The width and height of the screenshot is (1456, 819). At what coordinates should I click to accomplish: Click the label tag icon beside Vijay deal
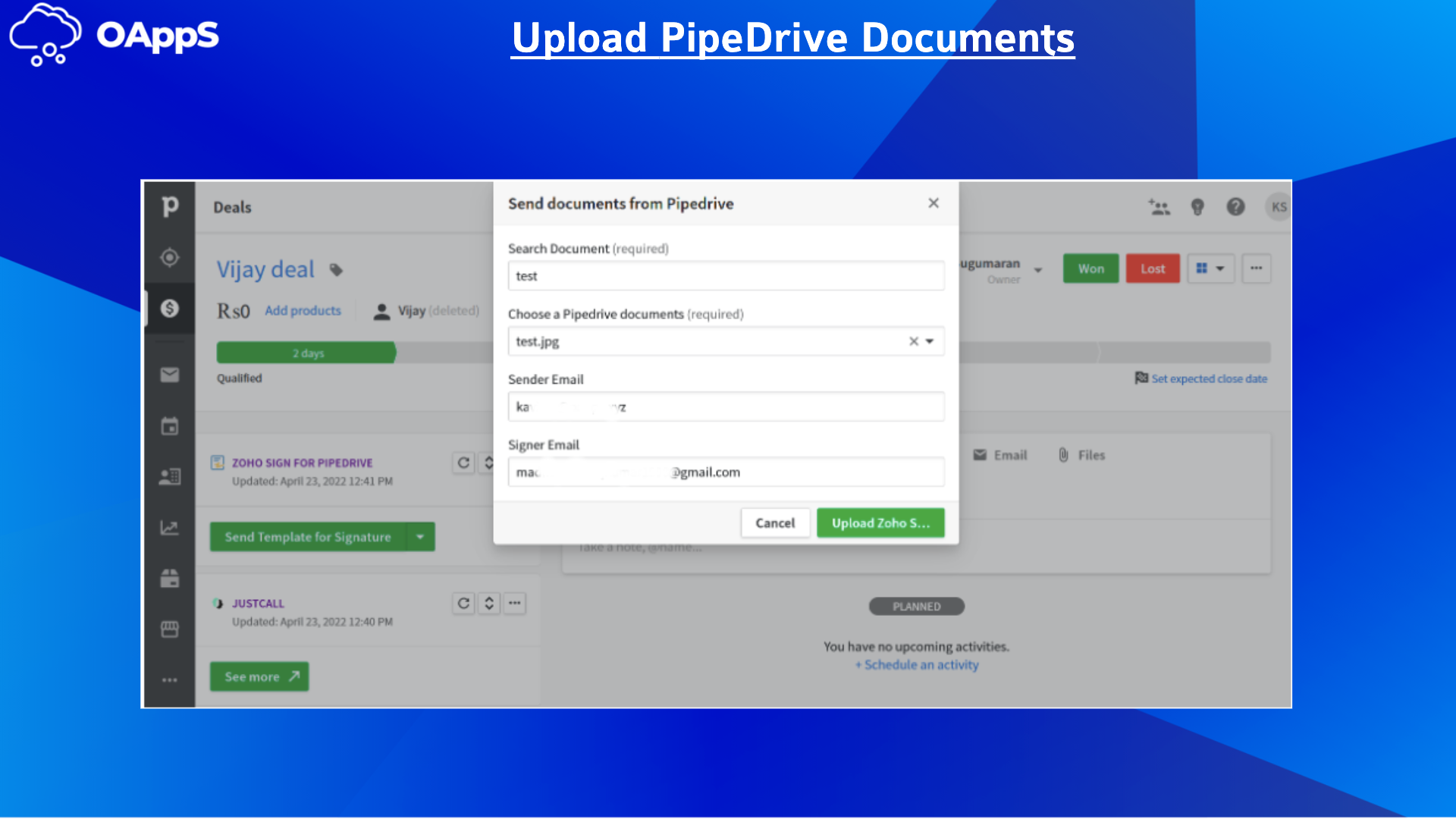coord(336,270)
